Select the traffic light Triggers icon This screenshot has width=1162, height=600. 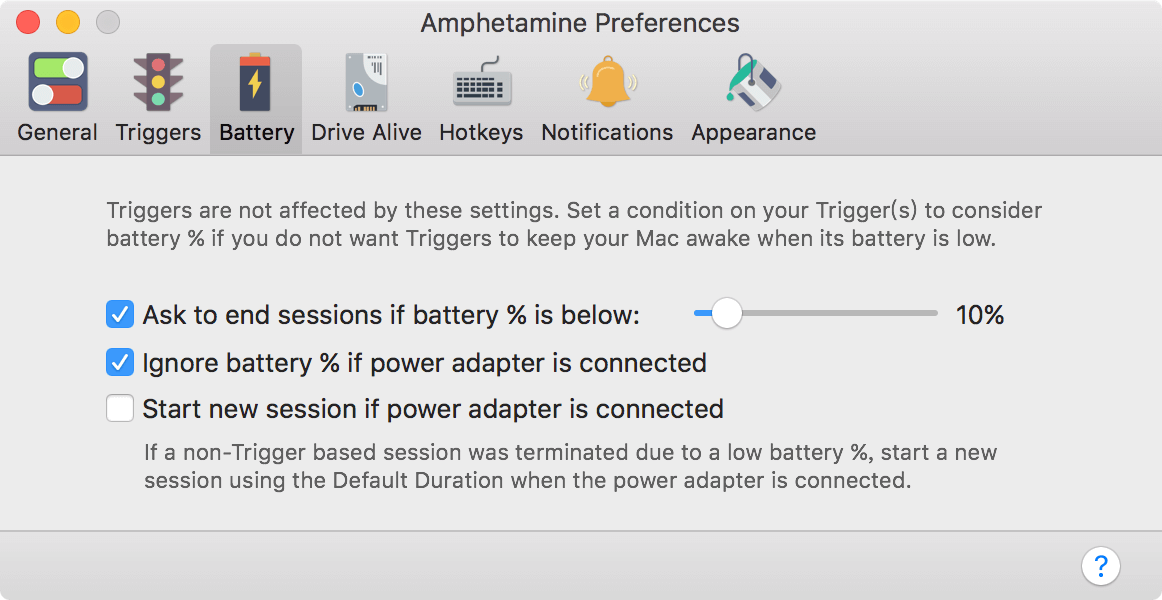click(x=158, y=82)
